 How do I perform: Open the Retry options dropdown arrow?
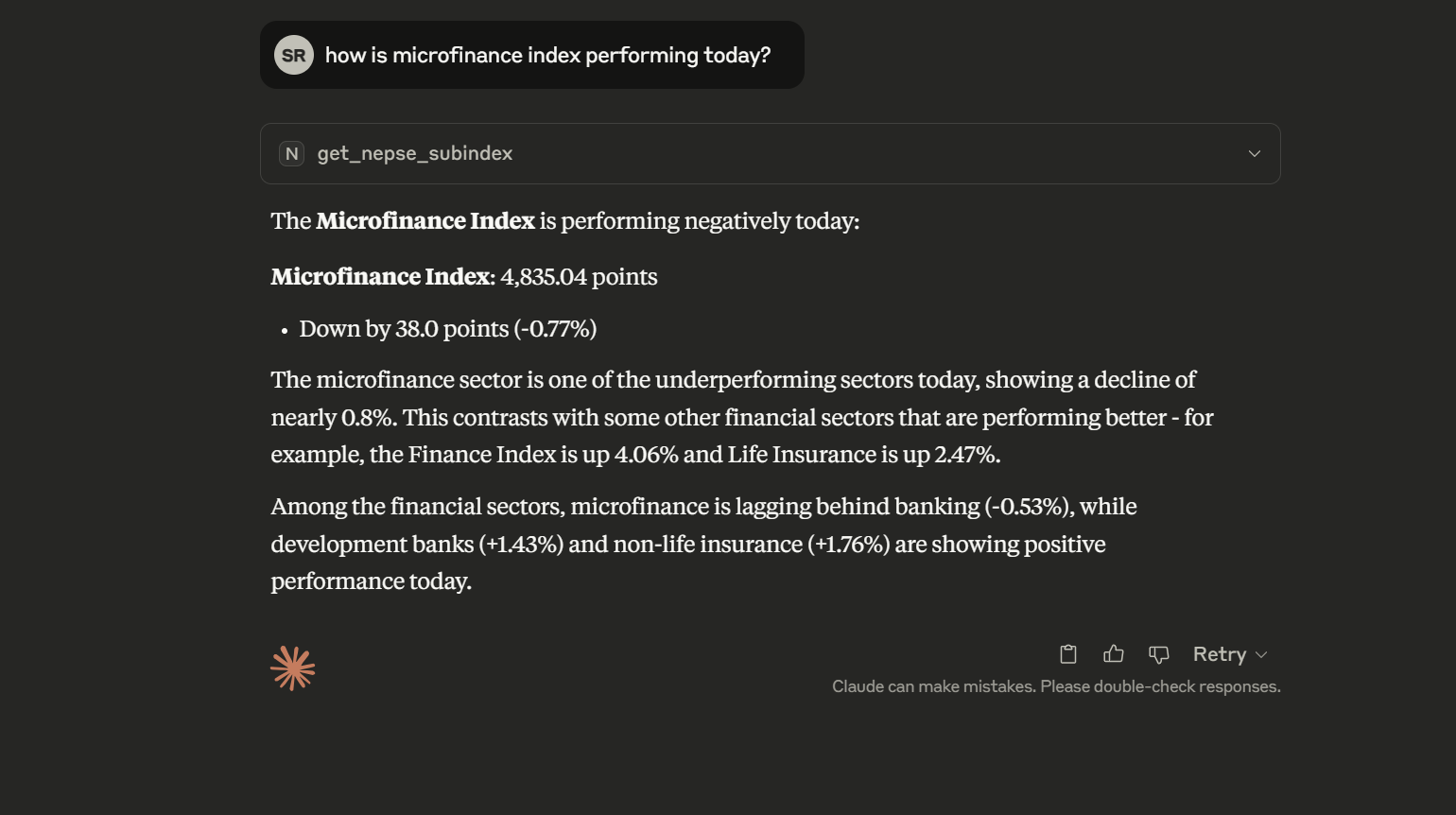1263,653
